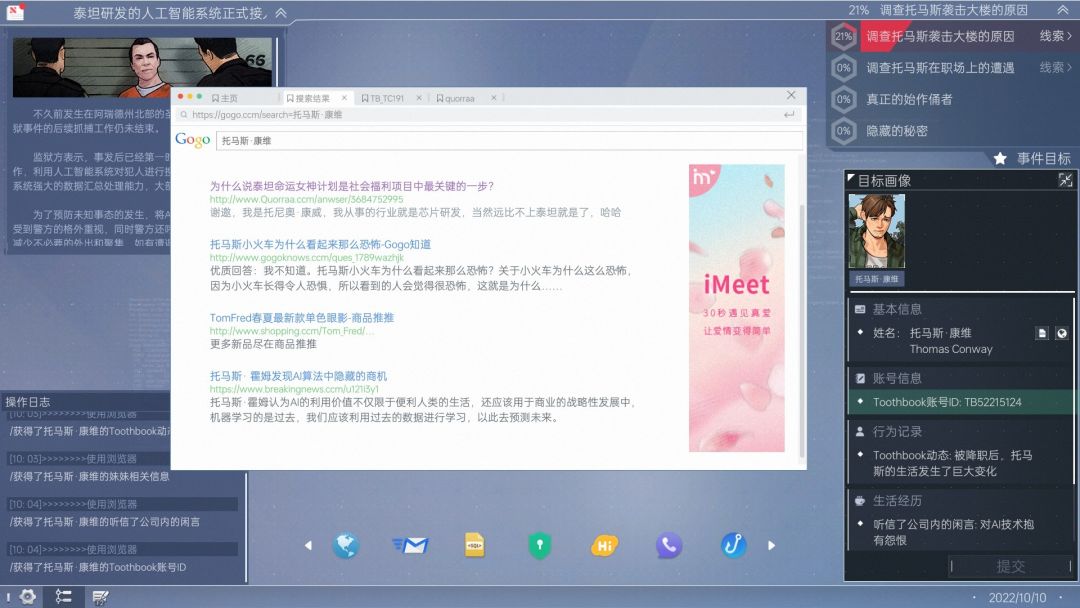
Task: Open the settings gear in bottom bar
Action: (27, 597)
